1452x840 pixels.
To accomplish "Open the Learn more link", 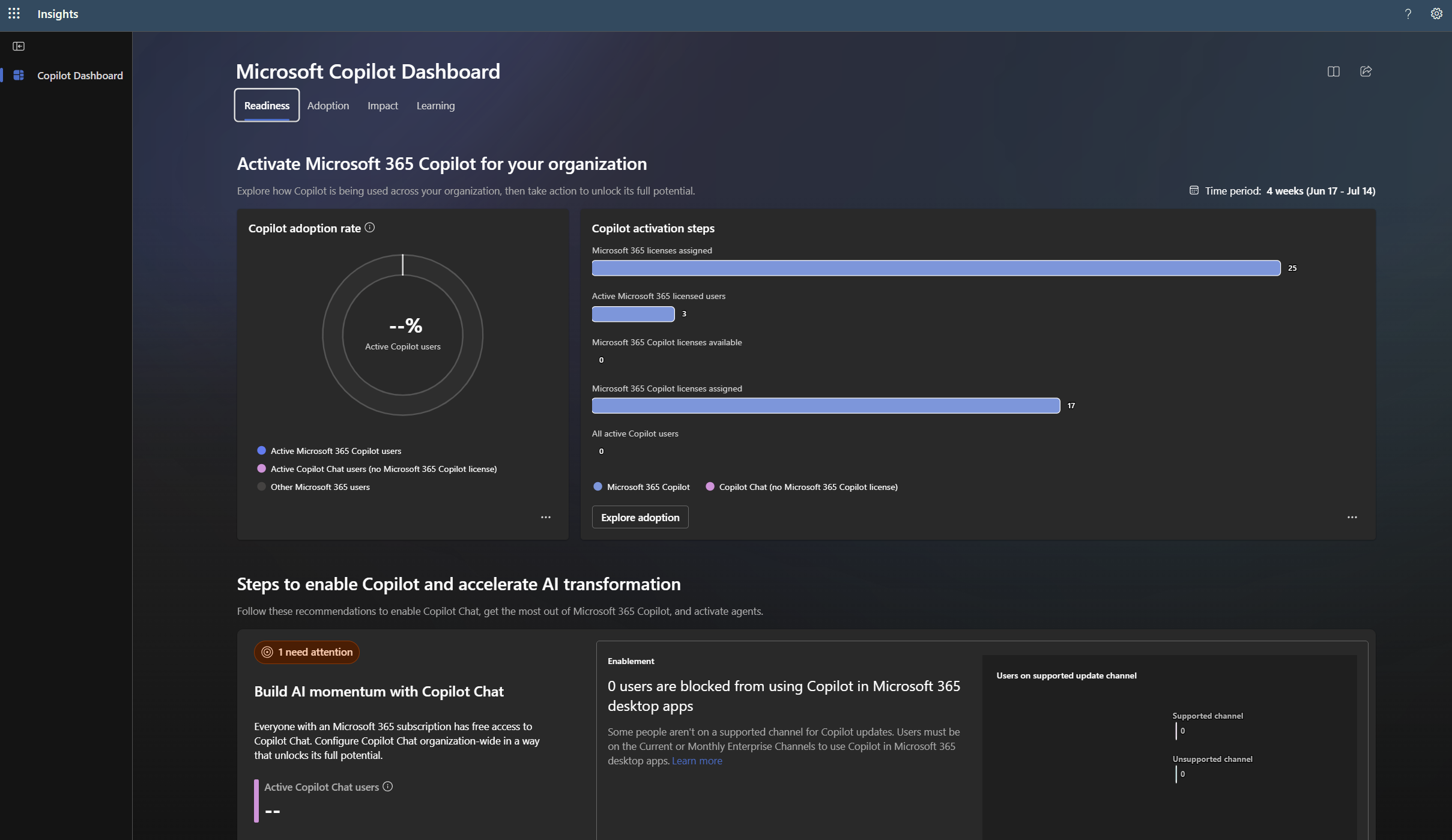I will click(x=697, y=760).
